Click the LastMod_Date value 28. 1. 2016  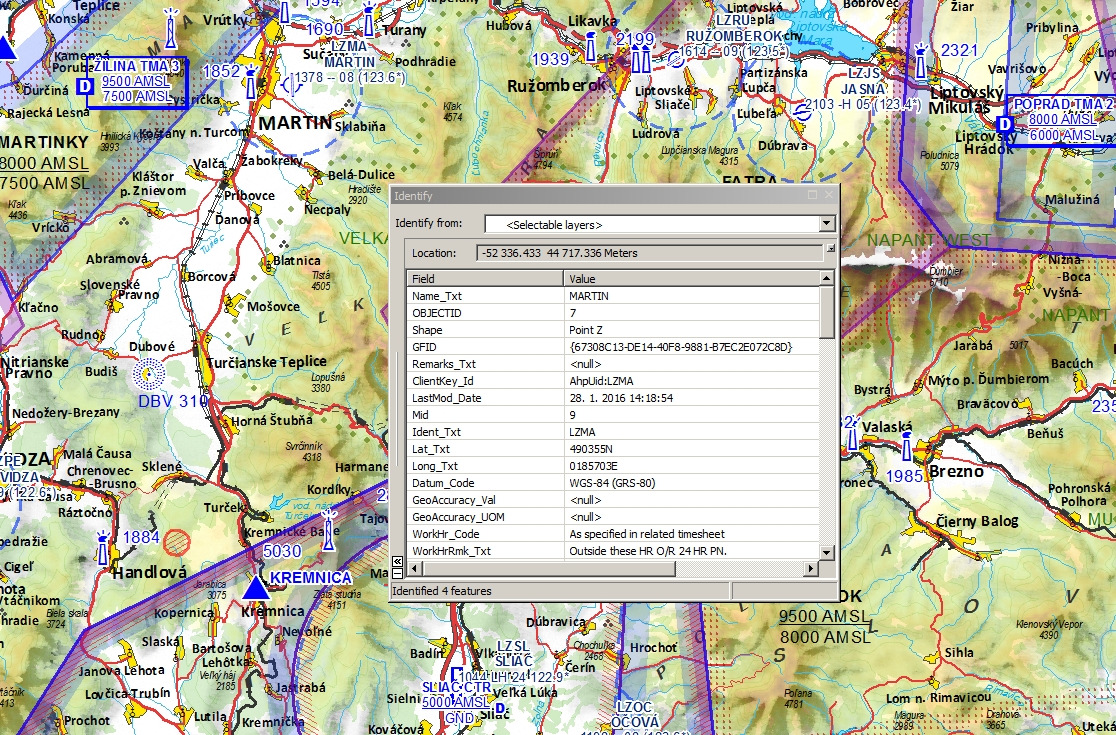pyautogui.click(x=621, y=398)
